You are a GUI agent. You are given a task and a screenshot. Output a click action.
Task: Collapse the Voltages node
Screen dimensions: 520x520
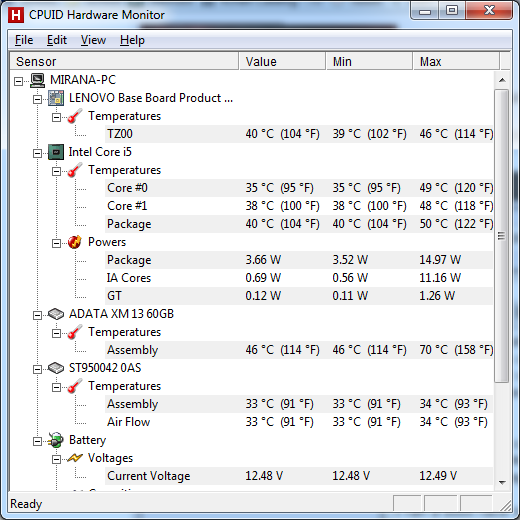coord(56,459)
